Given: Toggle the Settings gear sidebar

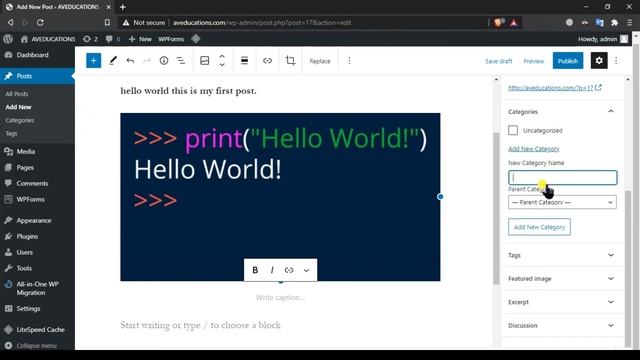Looking at the screenshot, I should pos(599,61).
